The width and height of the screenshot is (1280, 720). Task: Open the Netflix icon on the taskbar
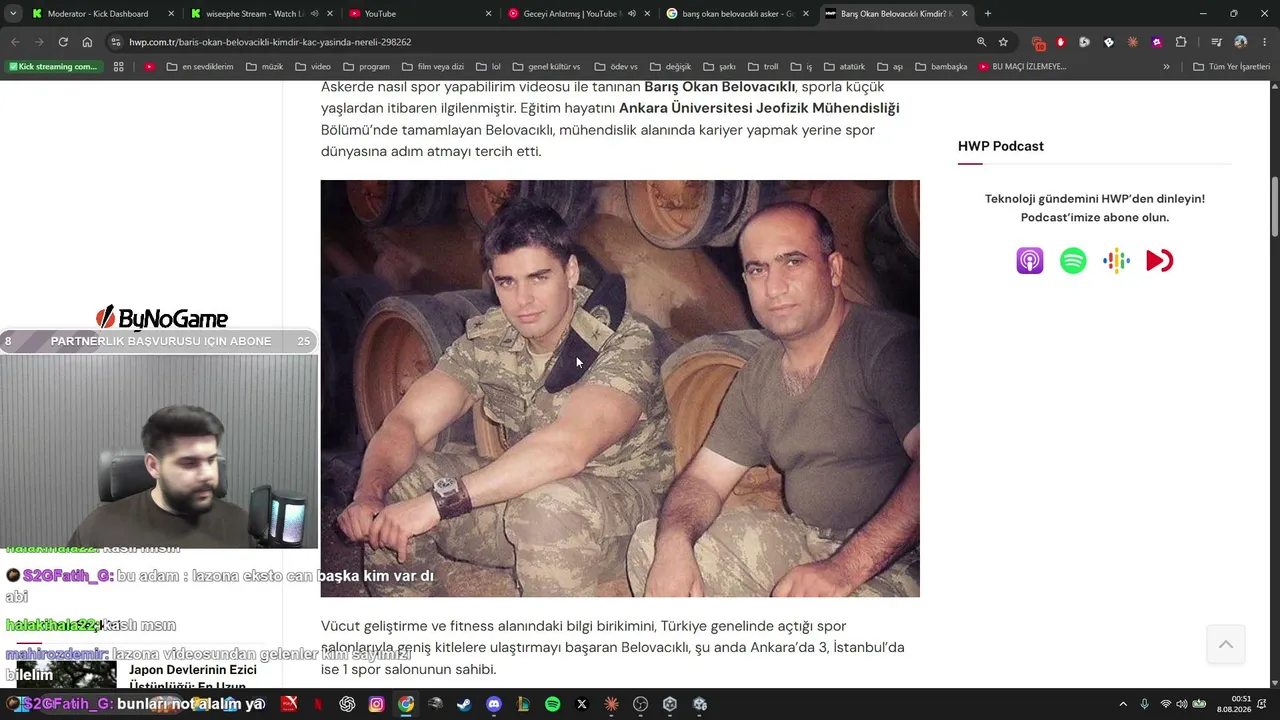tap(318, 704)
